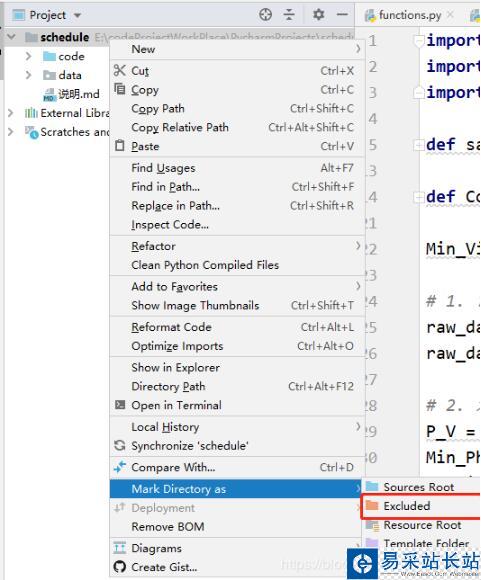Expand External Libraries node
Viewport: 481px width, 580px height.
point(11,113)
